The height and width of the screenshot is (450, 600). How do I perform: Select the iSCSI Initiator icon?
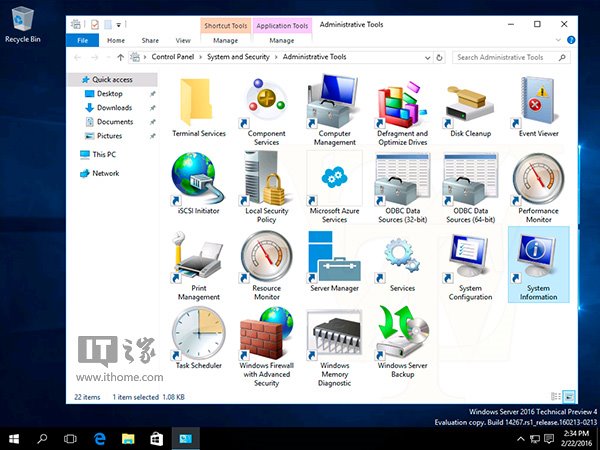(x=199, y=184)
